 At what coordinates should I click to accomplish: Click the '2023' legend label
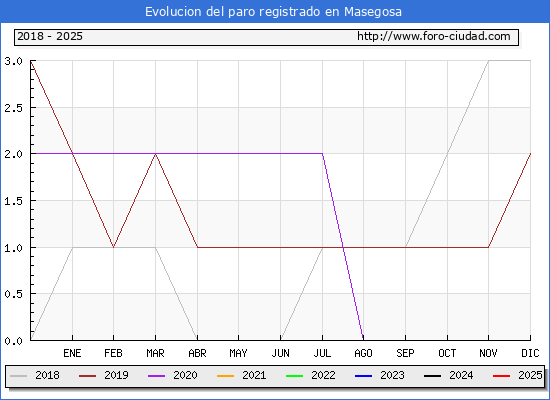392,375
